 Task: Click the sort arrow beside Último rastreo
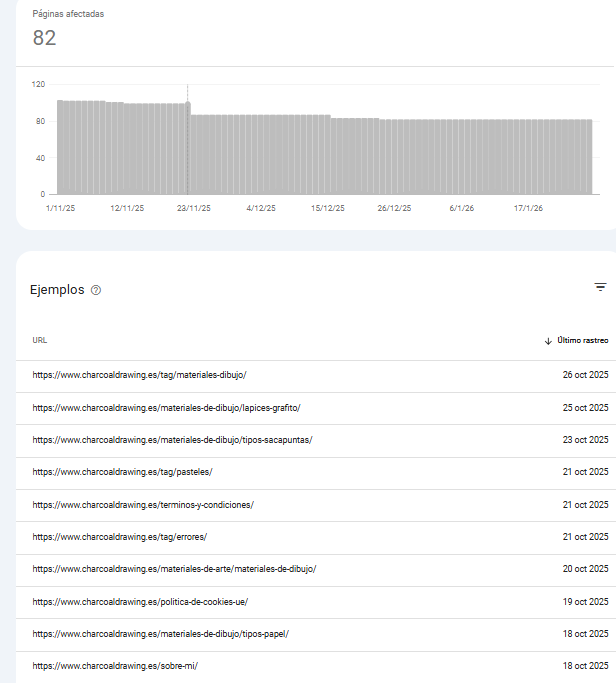click(x=548, y=341)
